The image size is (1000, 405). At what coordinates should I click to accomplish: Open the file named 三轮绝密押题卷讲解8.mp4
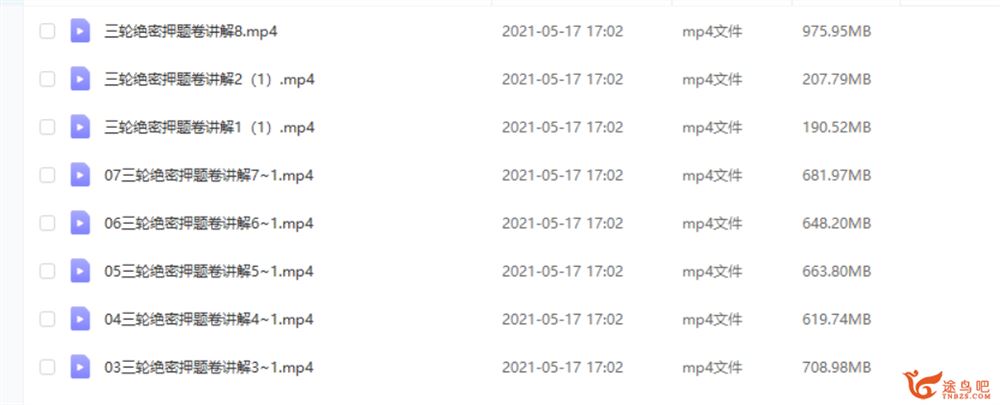click(191, 31)
